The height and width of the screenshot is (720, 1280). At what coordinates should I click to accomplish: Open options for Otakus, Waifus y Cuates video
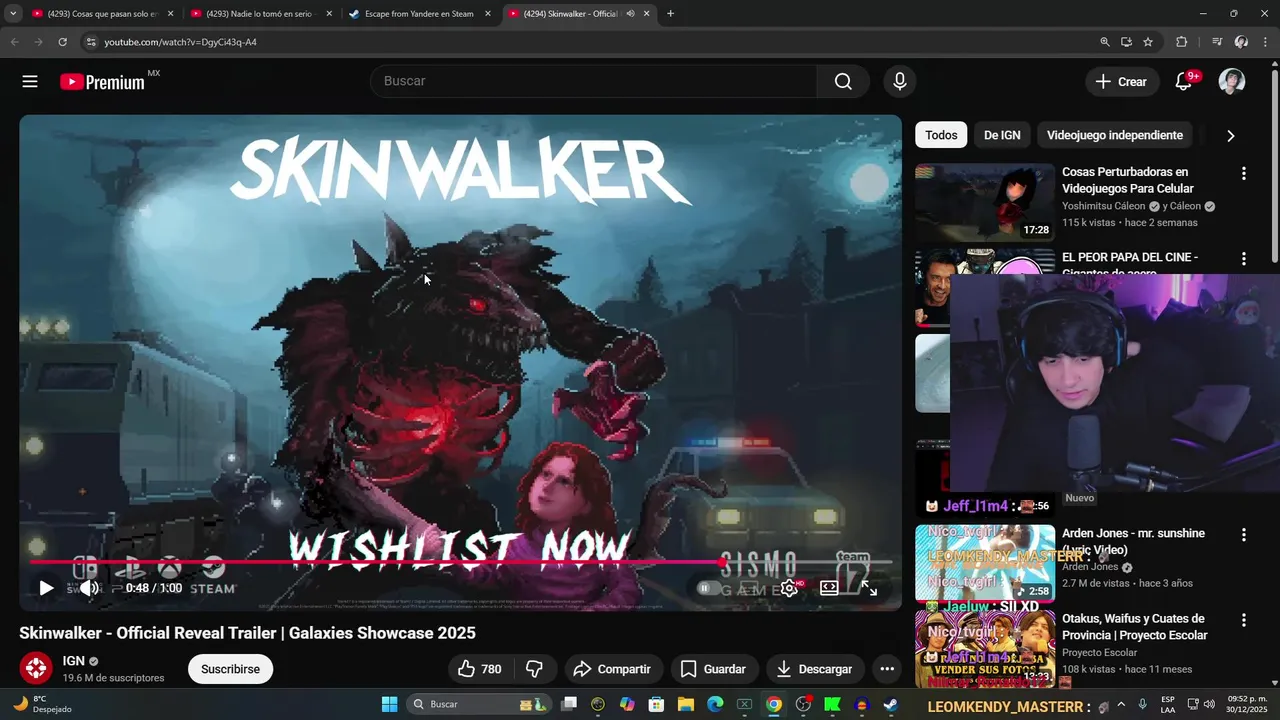[x=1244, y=620]
